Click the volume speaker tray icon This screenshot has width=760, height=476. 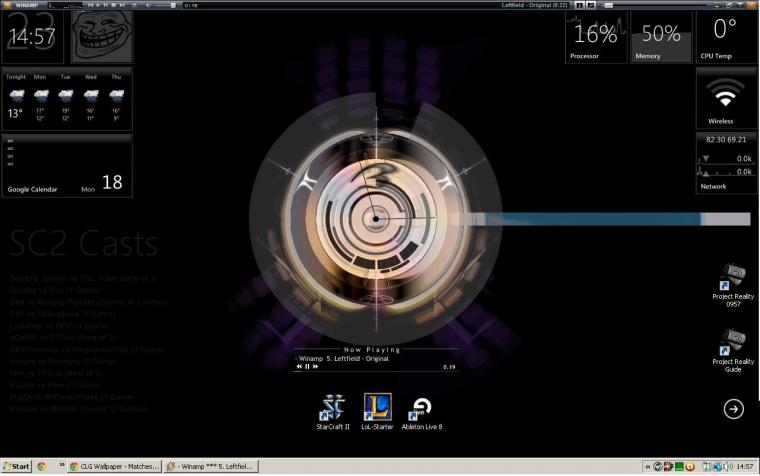(x=728, y=467)
